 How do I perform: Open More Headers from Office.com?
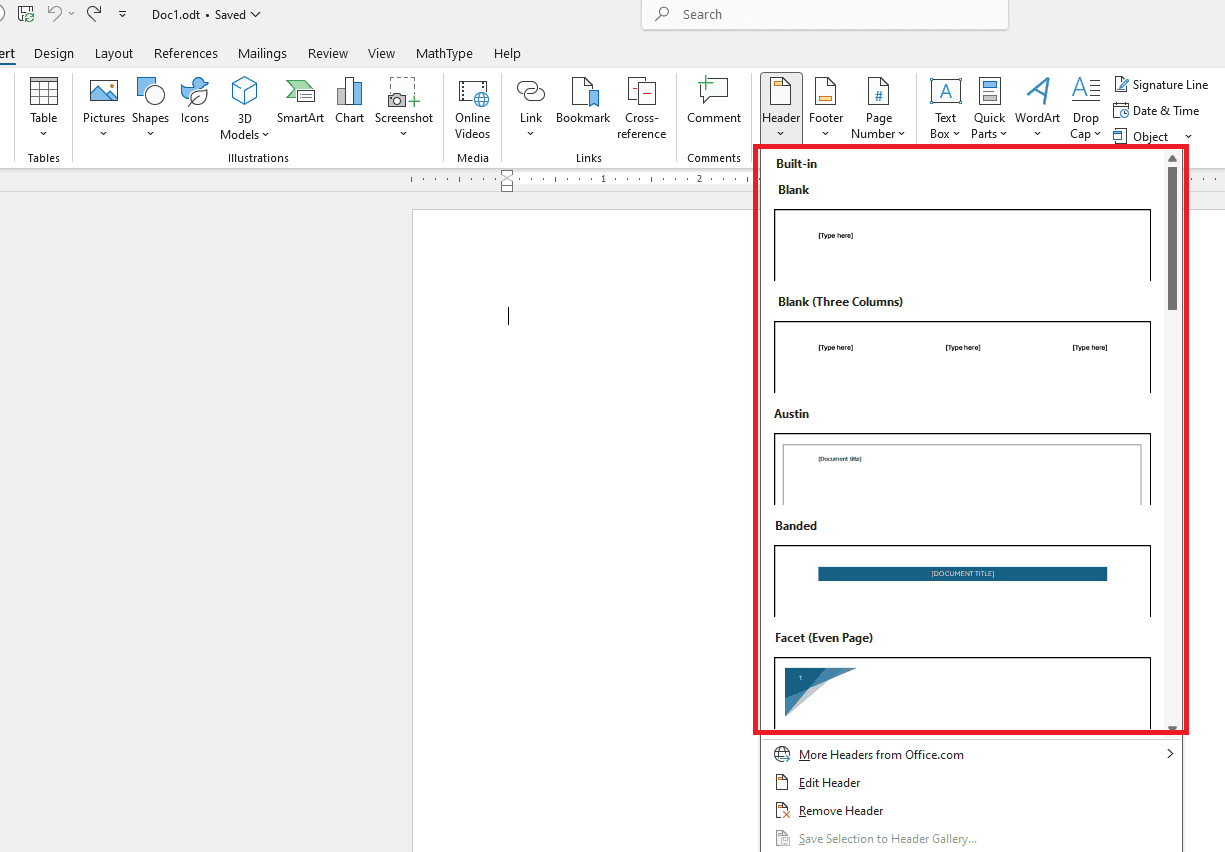click(x=881, y=755)
